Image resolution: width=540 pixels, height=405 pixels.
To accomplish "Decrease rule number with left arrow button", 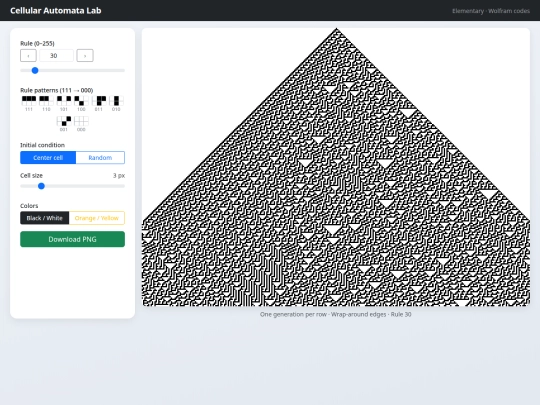I will click(x=28, y=55).
